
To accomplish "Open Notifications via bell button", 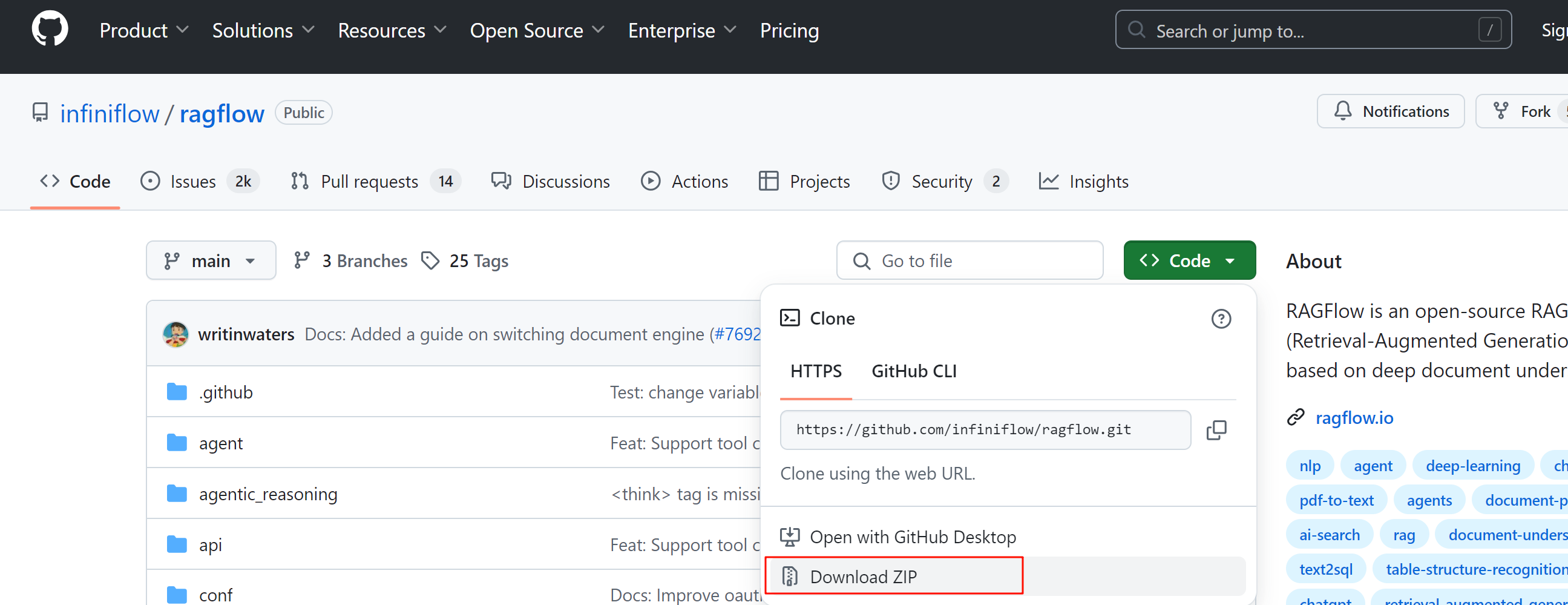I will click(x=1389, y=111).
